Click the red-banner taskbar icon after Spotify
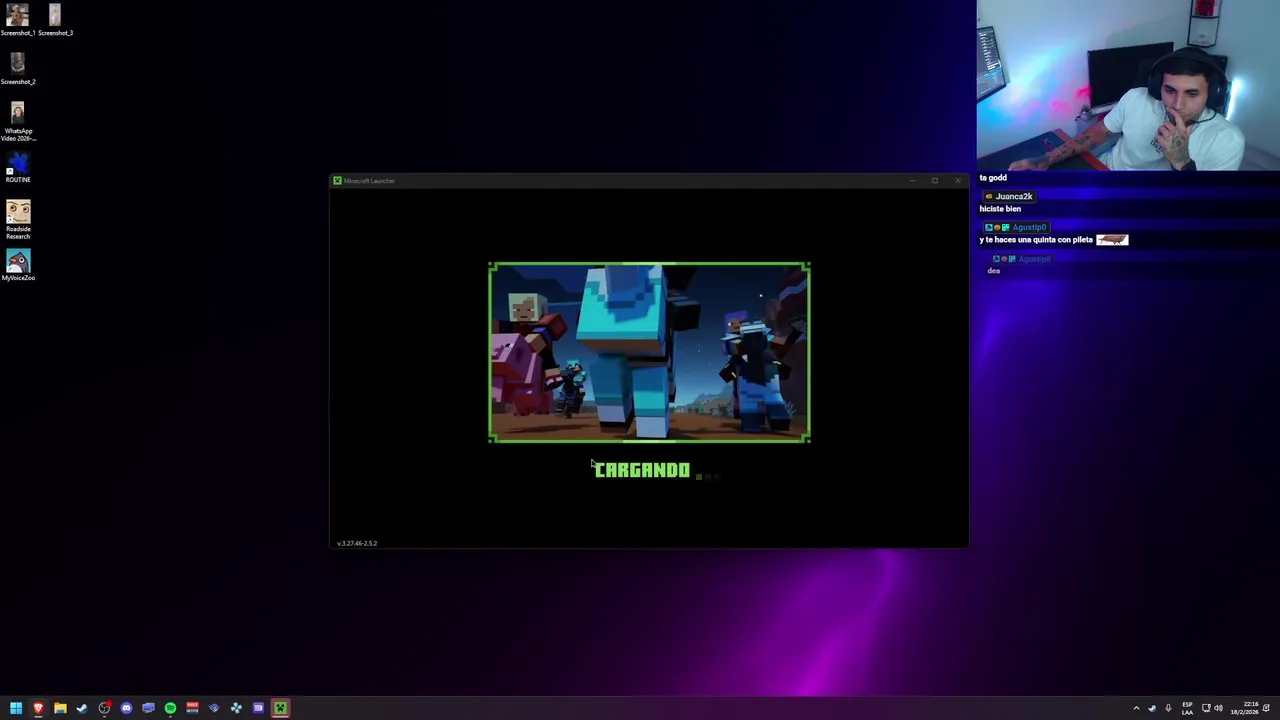1280x720 pixels. click(192, 708)
